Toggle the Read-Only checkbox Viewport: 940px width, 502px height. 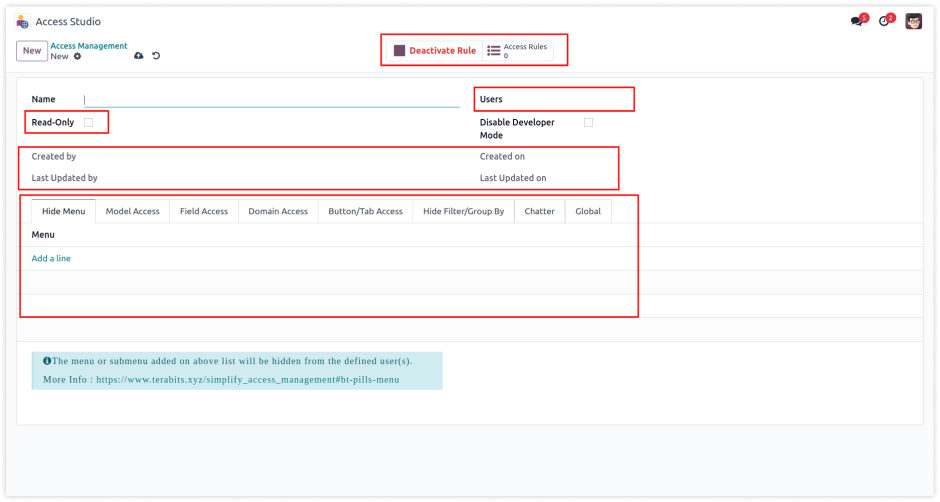point(89,122)
